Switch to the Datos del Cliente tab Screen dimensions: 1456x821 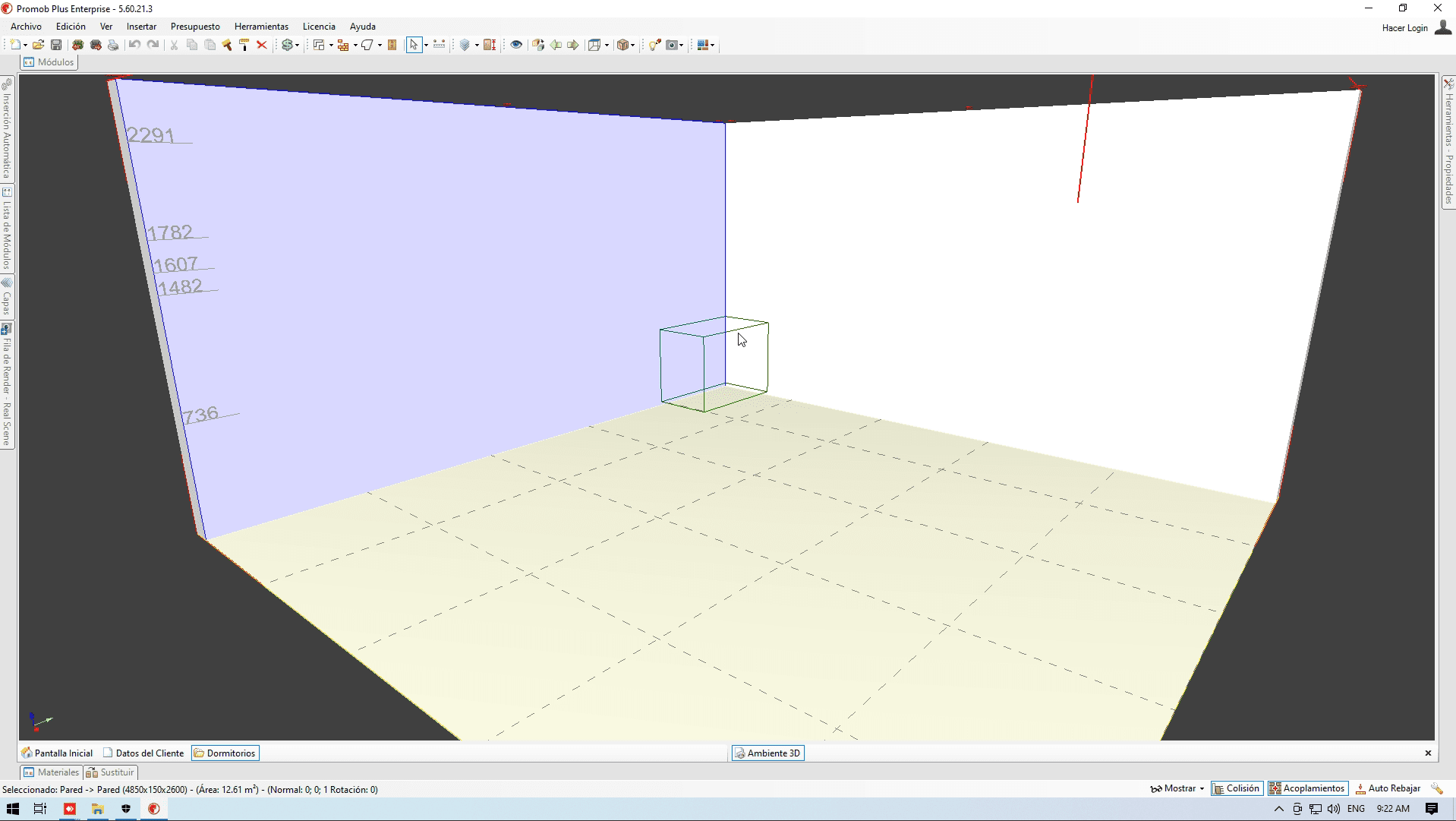click(x=143, y=753)
